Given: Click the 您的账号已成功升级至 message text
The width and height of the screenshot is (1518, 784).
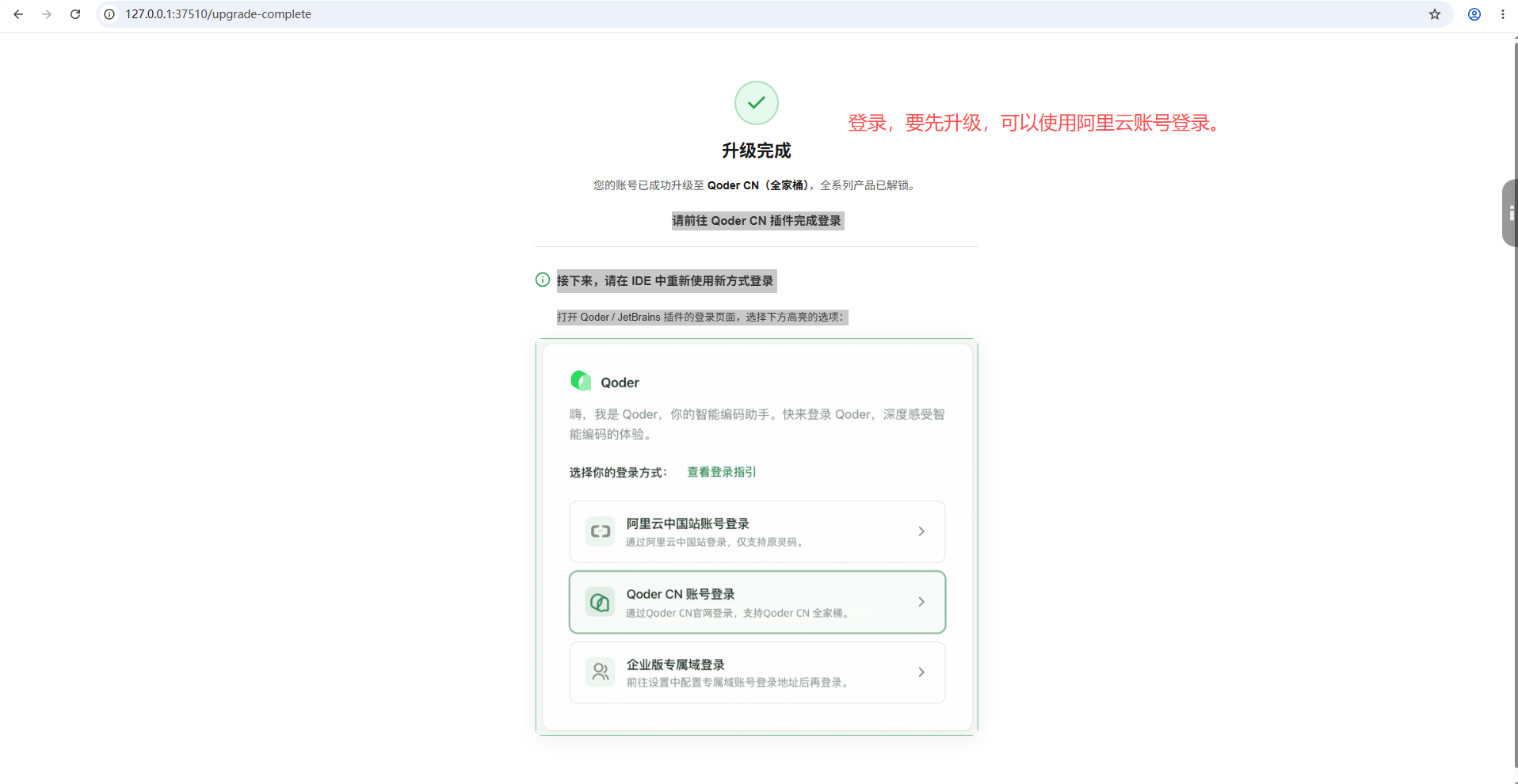Looking at the screenshot, I should tap(757, 185).
